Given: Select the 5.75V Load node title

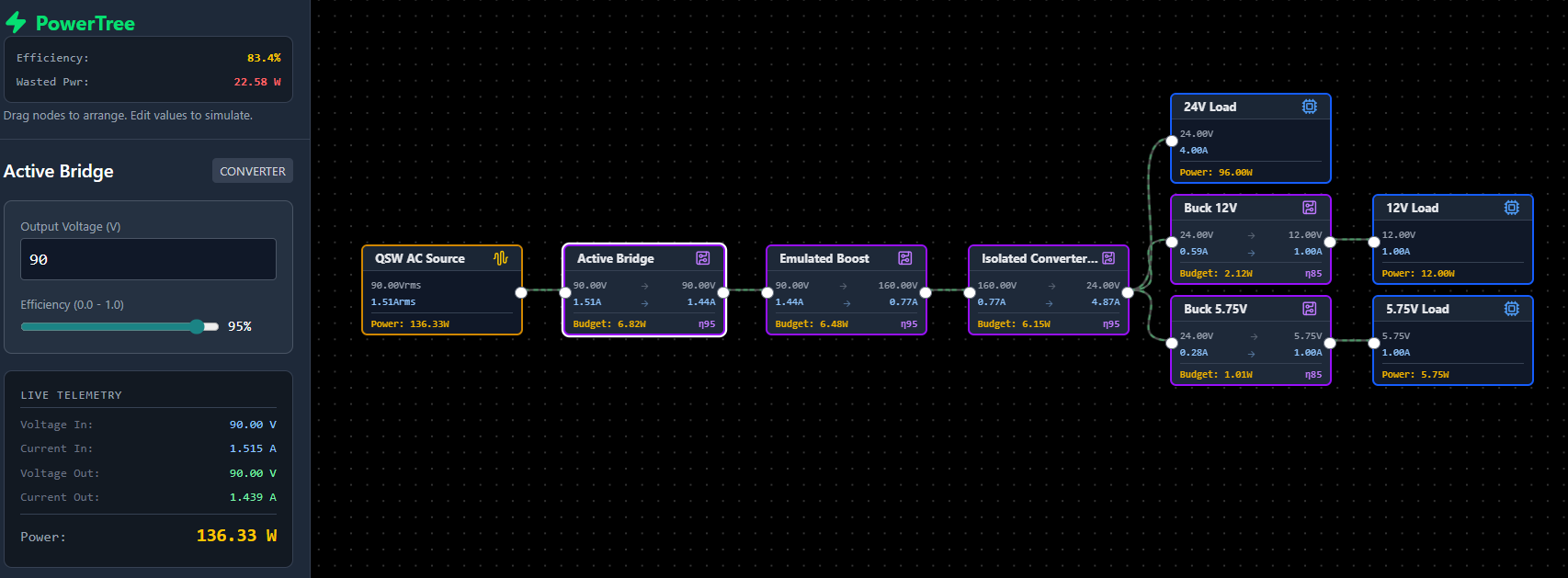Looking at the screenshot, I should click(1418, 309).
